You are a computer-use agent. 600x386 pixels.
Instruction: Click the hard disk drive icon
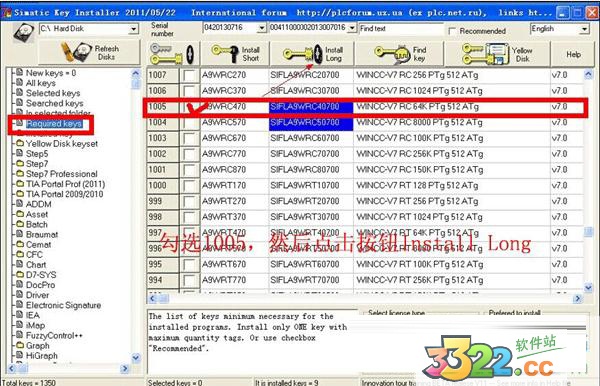click(24, 32)
